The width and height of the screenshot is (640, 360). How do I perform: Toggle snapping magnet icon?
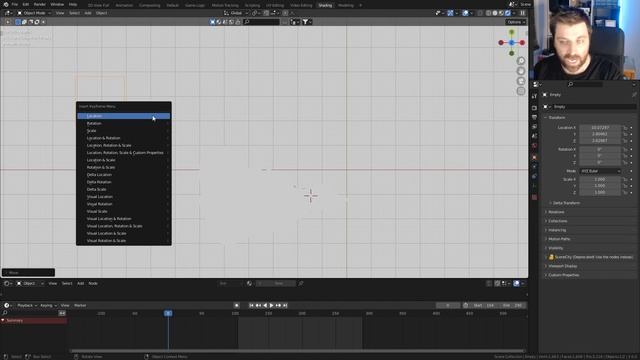pyautogui.click(x=267, y=13)
